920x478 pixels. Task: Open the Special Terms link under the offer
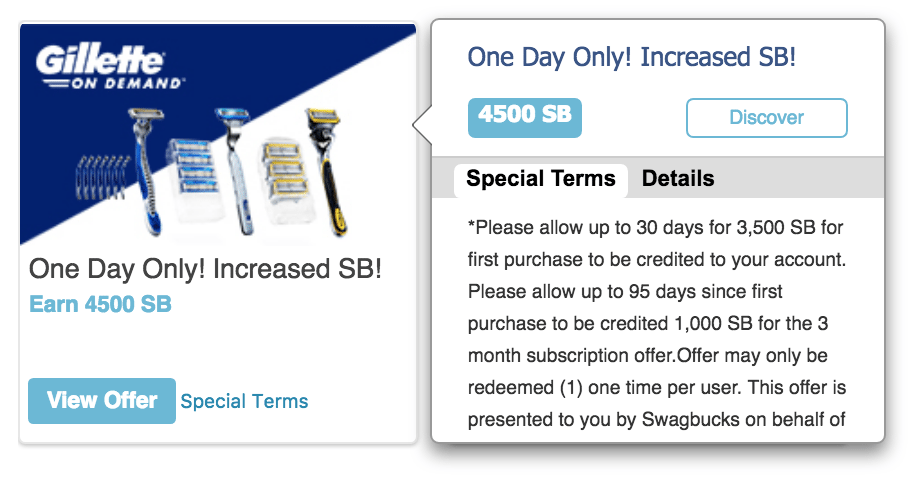click(x=244, y=402)
